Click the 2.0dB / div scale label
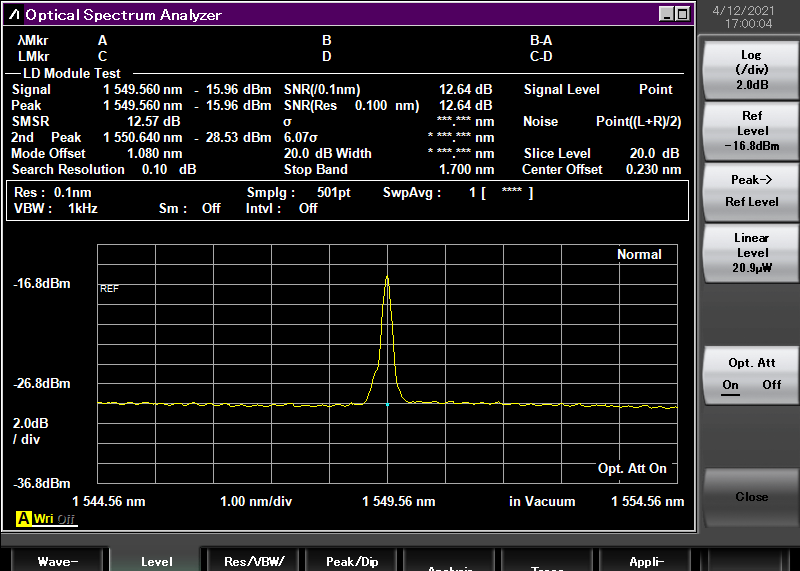 pos(31,431)
